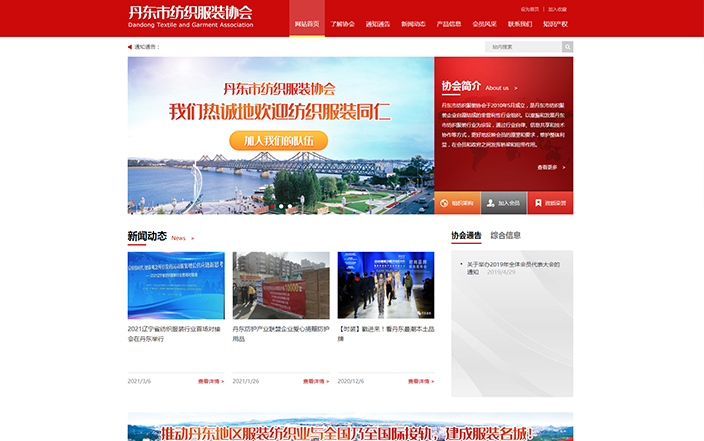Click the 资质荣誉 bookmark icon
The image size is (704, 441).
(x=536, y=203)
